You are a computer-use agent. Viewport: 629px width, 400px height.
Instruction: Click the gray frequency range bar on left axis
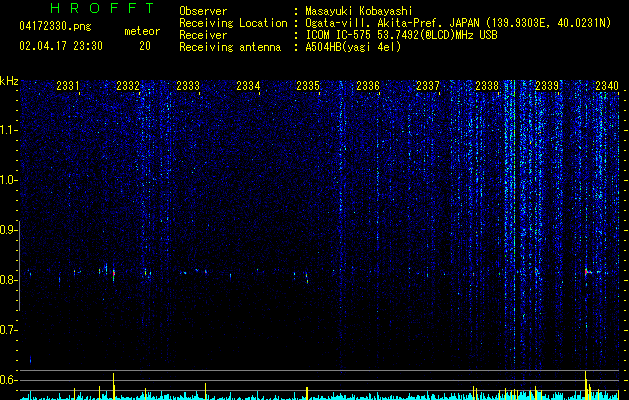pos(19,266)
